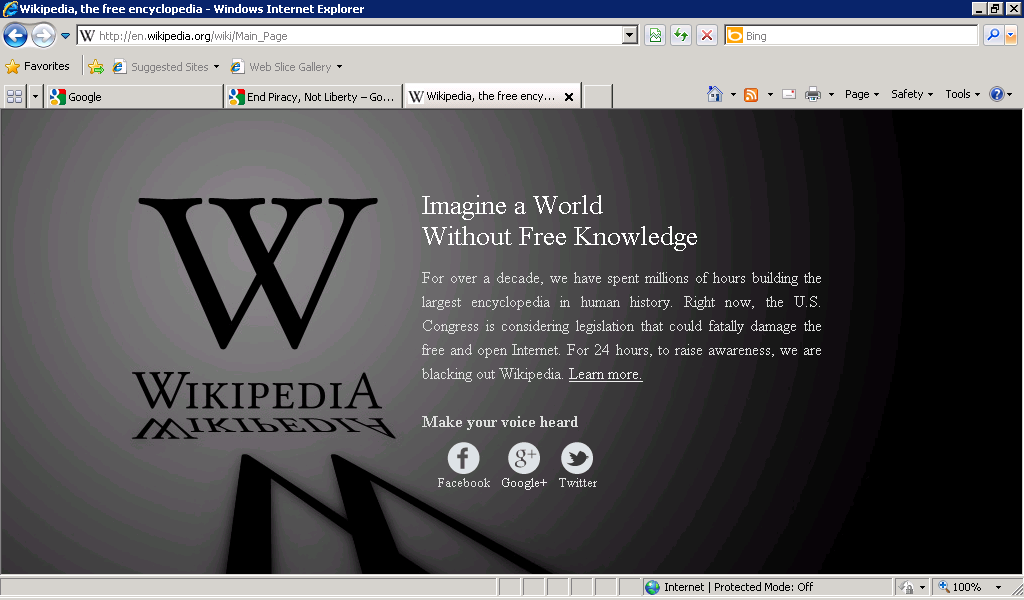Stop loading with the red X icon
The image size is (1024, 600).
click(x=707, y=35)
